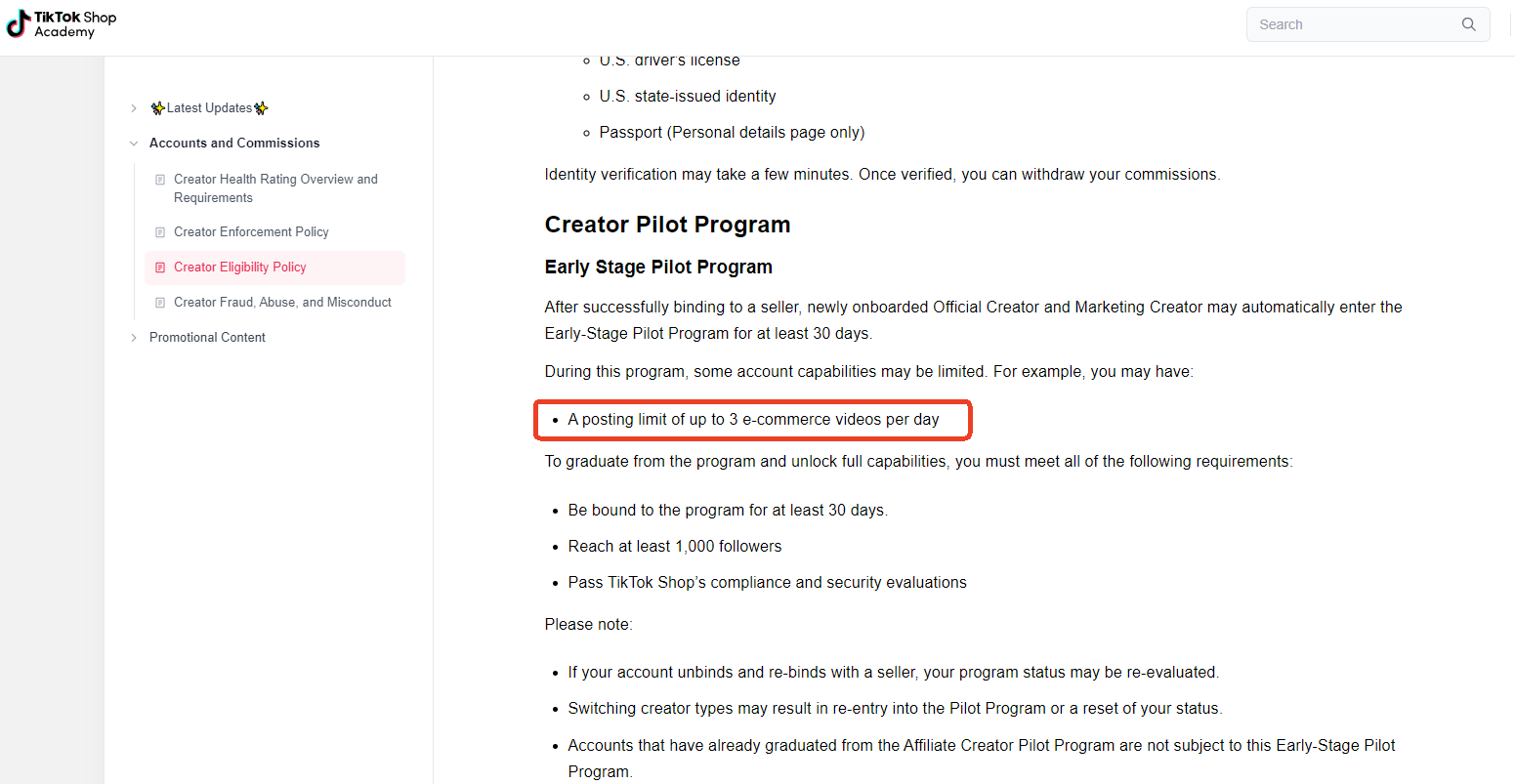Image resolution: width=1515 pixels, height=784 pixels.
Task: Click the document icon beside Creator Fraud, Abuse, and Misconduct
Action: (x=160, y=303)
